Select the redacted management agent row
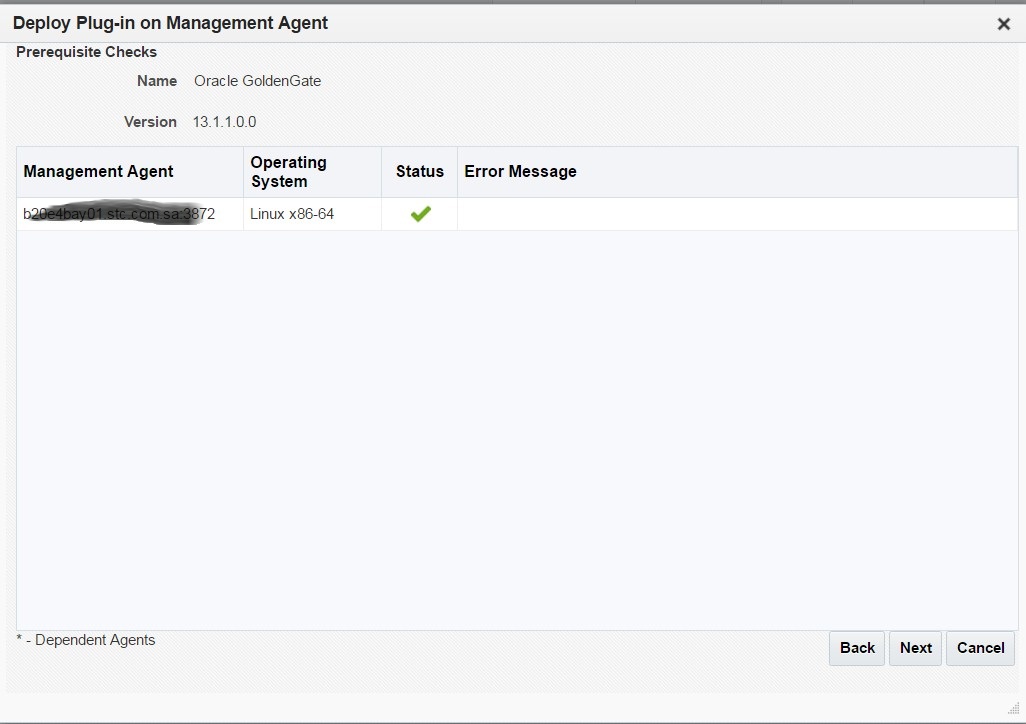 (118, 214)
